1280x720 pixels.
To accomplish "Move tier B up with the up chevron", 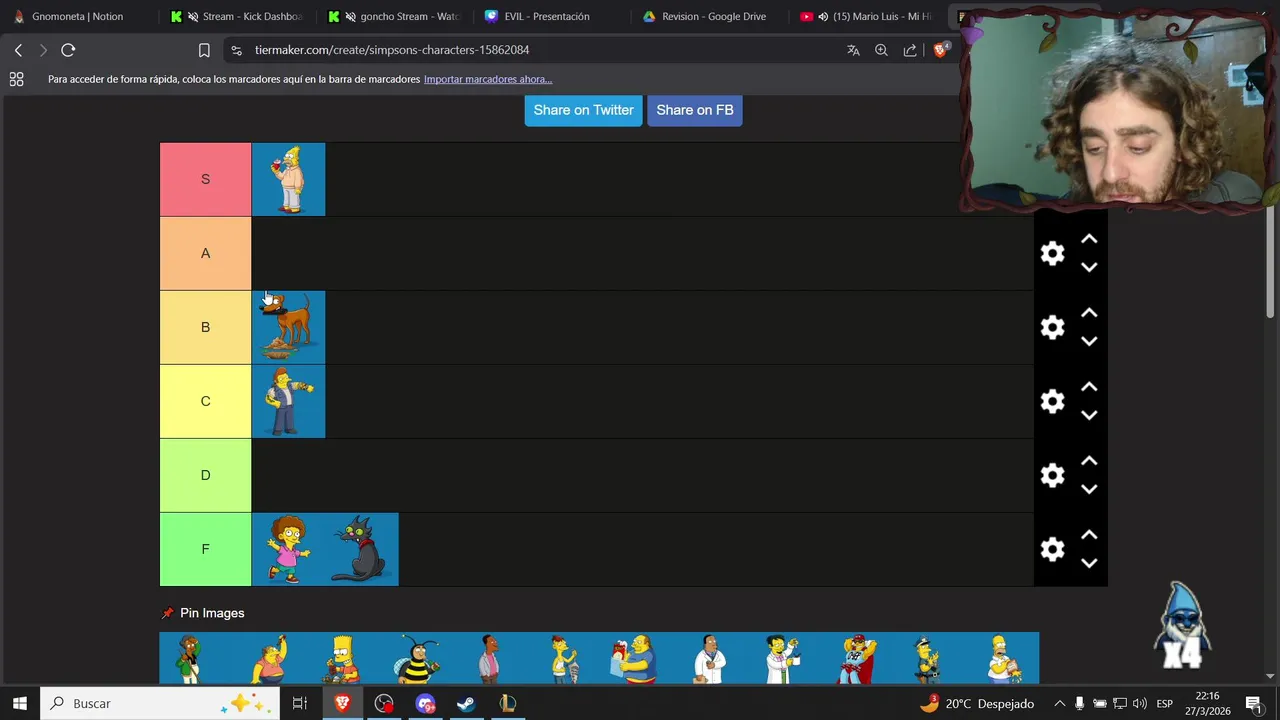I will pyautogui.click(x=1089, y=314).
